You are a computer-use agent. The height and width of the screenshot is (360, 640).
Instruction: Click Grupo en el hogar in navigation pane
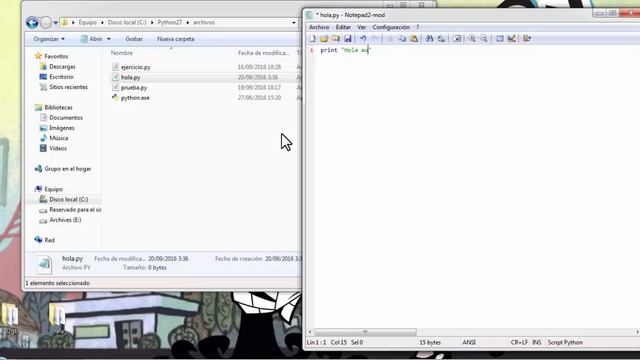68,169
